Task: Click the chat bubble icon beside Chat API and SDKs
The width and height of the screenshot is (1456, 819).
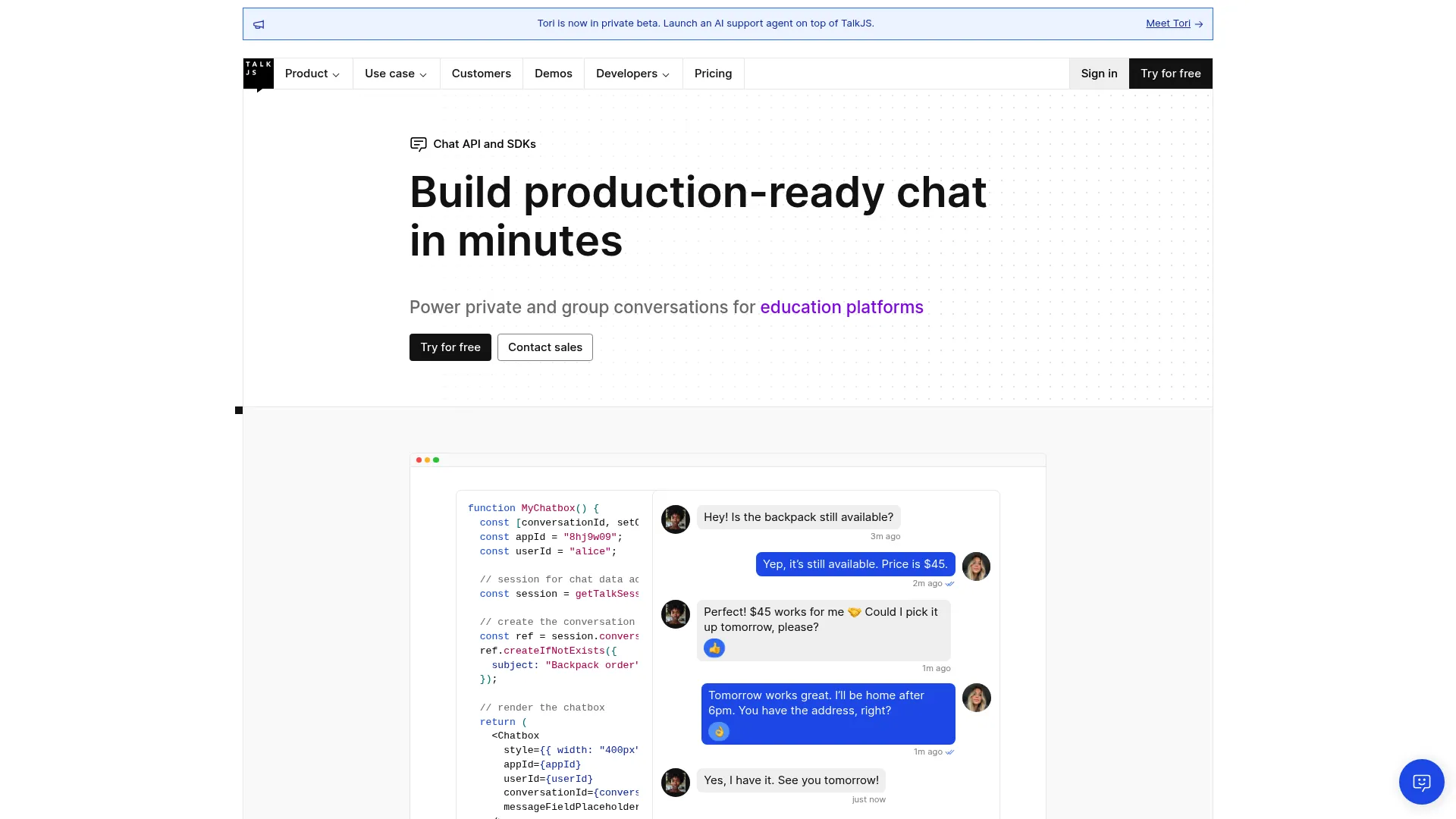Action: pyautogui.click(x=419, y=144)
